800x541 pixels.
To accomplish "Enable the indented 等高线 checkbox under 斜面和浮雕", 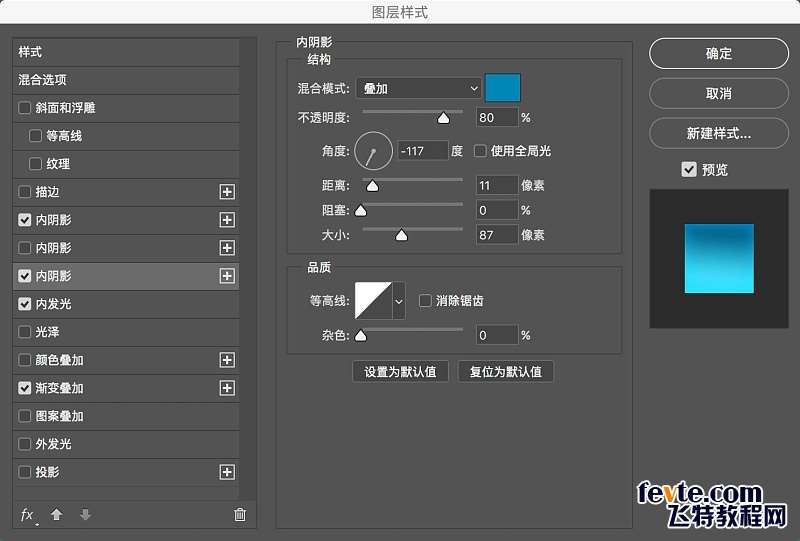I will click(35, 136).
